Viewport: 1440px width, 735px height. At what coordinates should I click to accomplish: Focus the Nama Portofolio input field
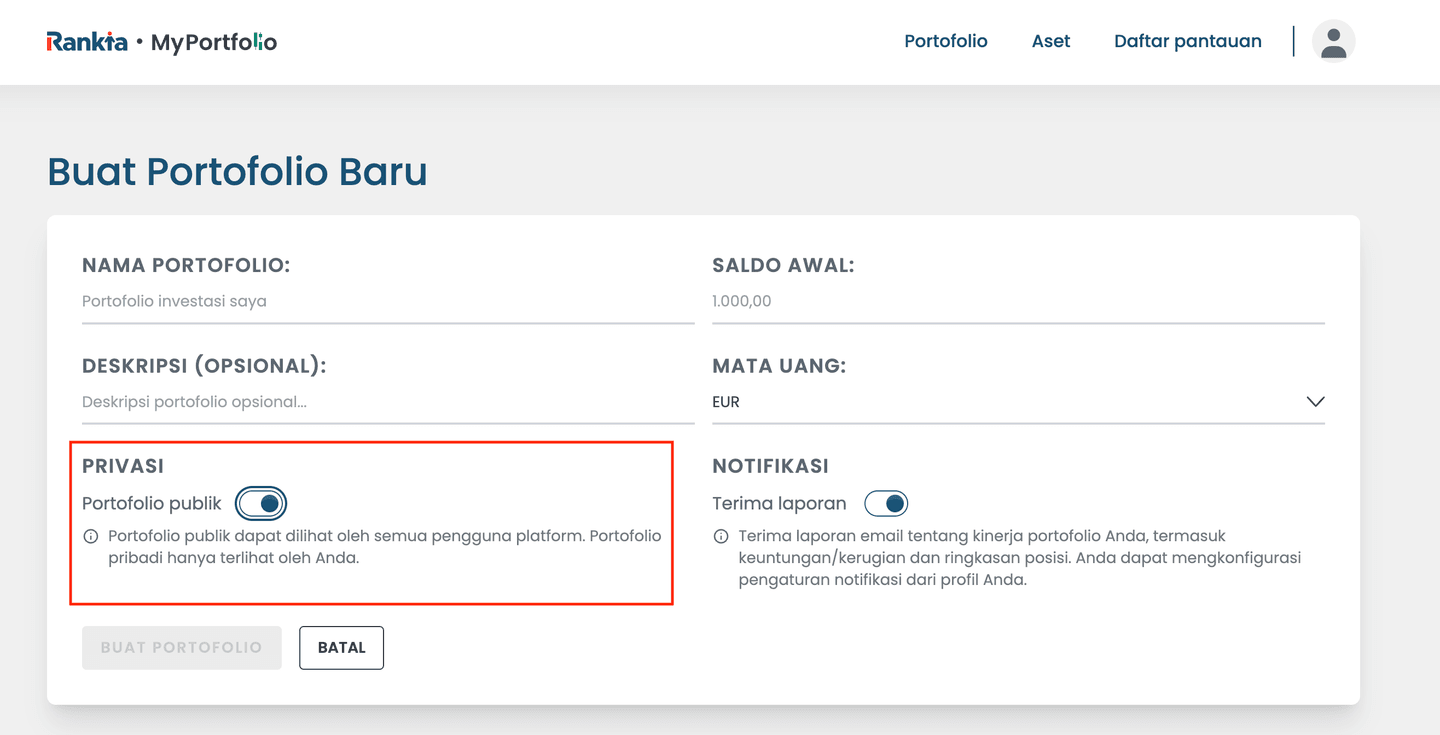point(388,301)
